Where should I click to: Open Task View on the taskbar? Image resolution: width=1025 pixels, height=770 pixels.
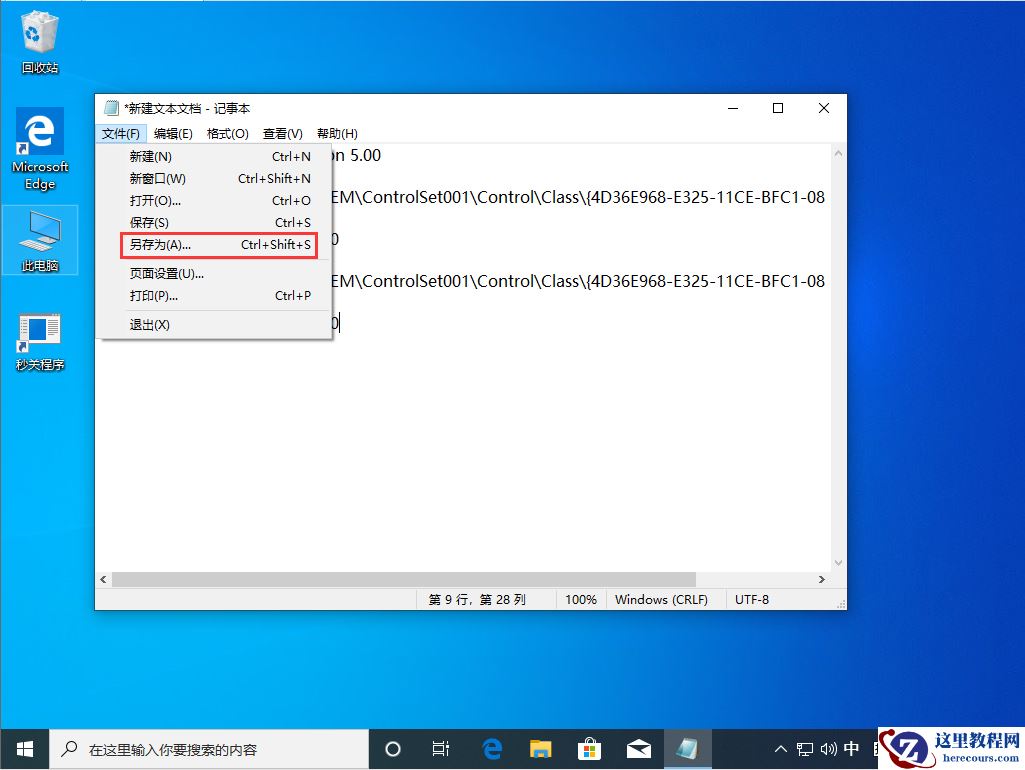[x=441, y=748]
